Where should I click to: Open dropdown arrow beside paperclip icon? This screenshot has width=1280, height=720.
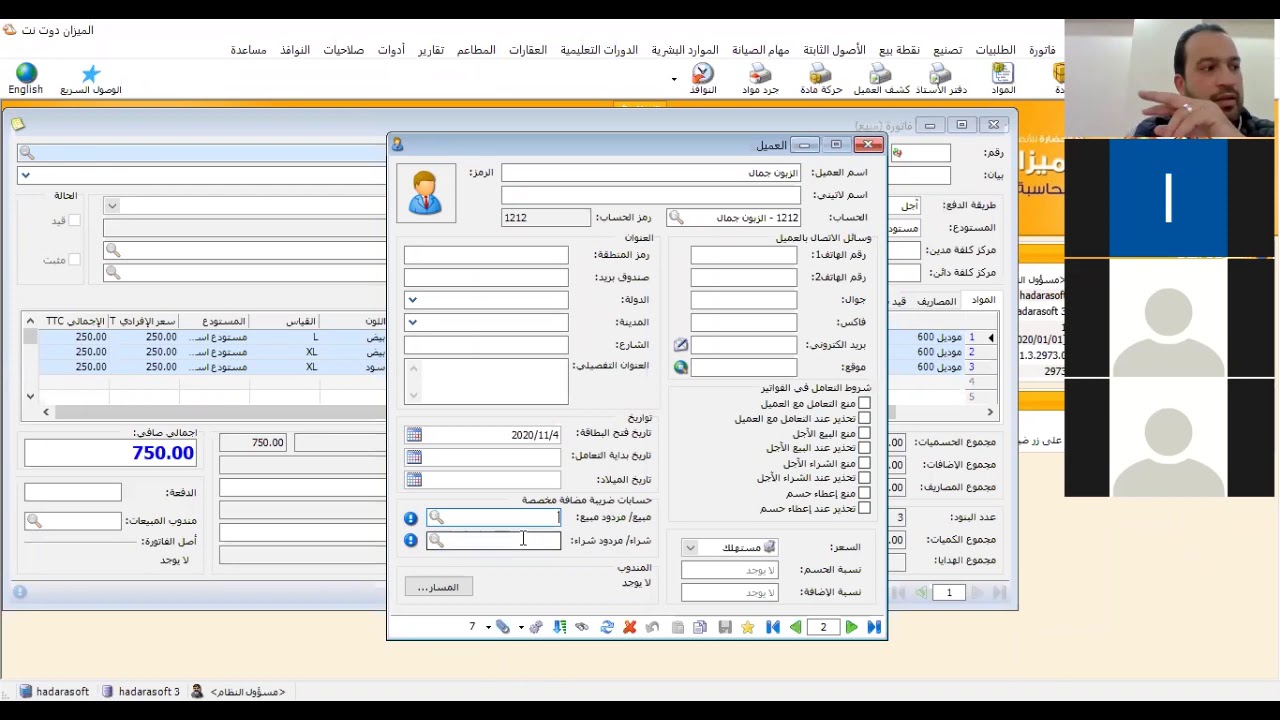(x=521, y=628)
